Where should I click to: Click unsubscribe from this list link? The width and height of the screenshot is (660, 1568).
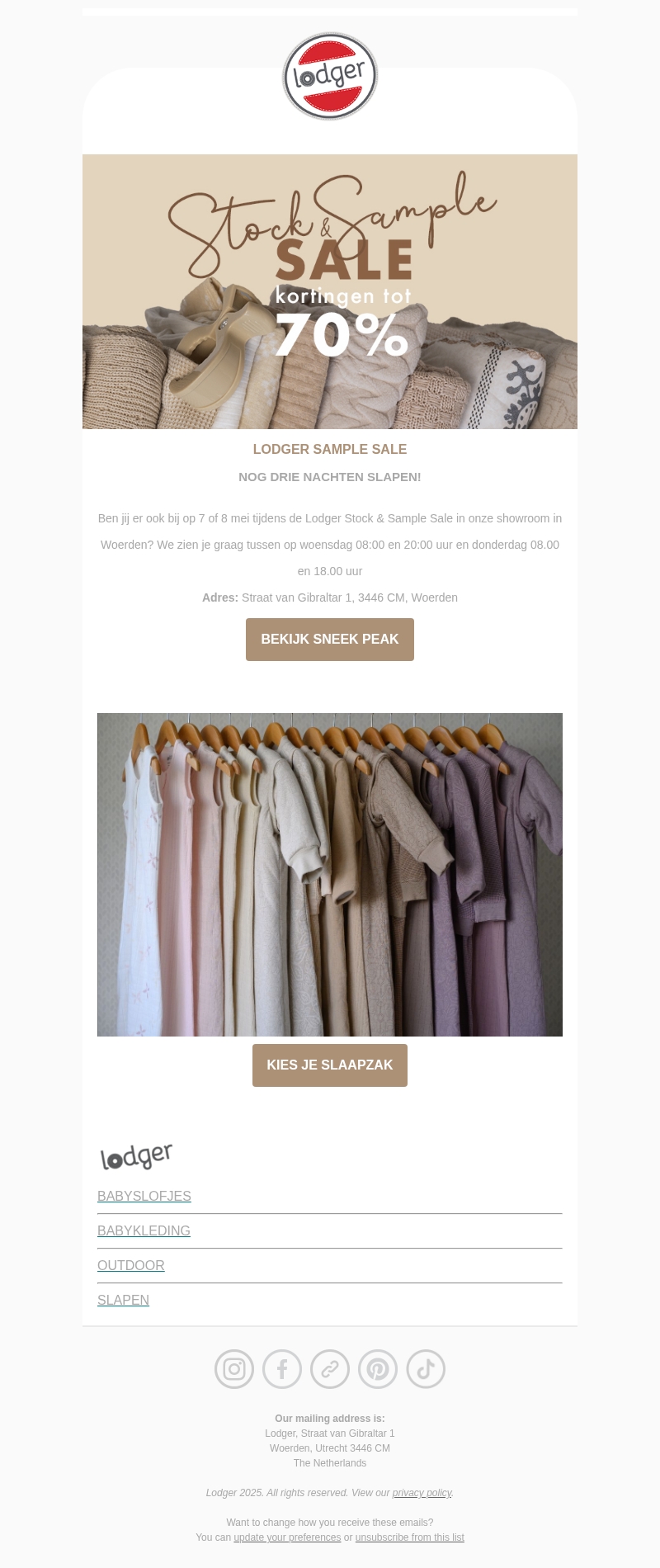click(x=410, y=1537)
